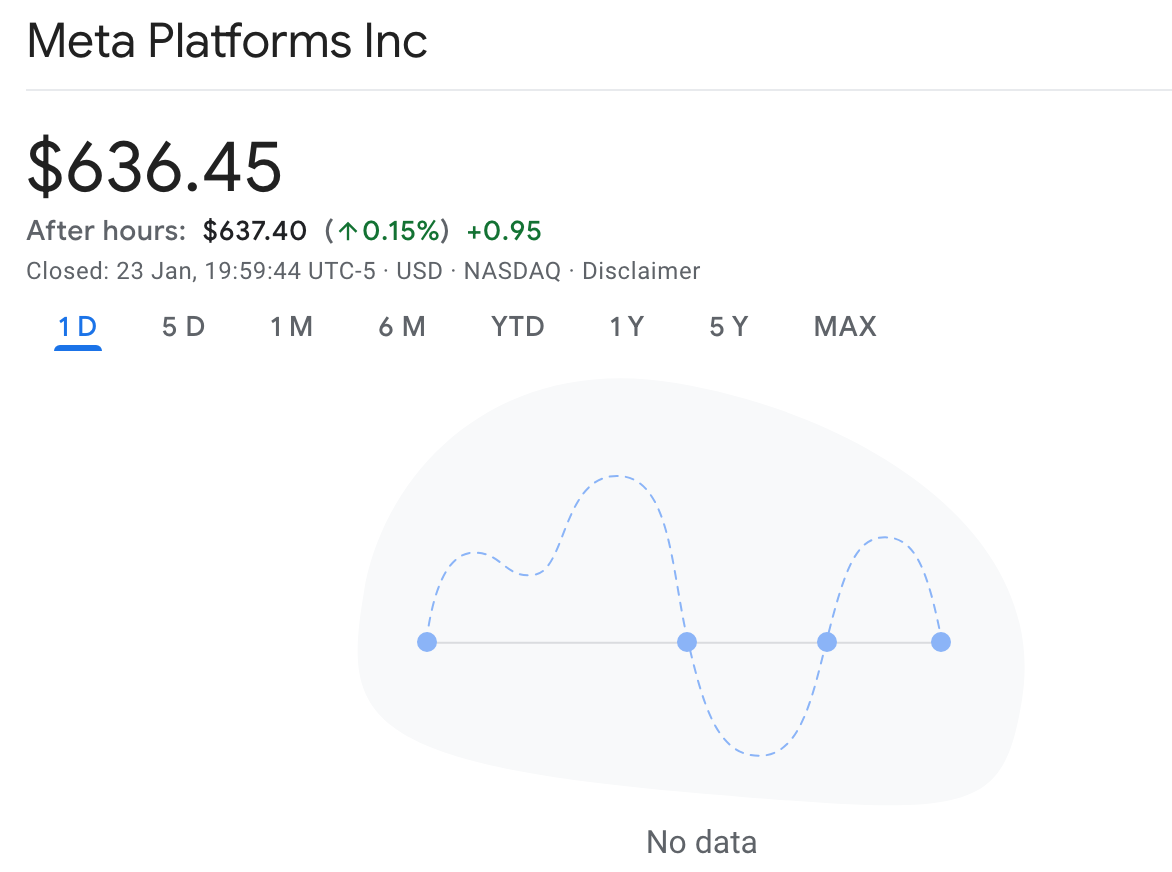The width and height of the screenshot is (1172, 872).
Task: Select the 1M time range
Action: click(x=291, y=326)
